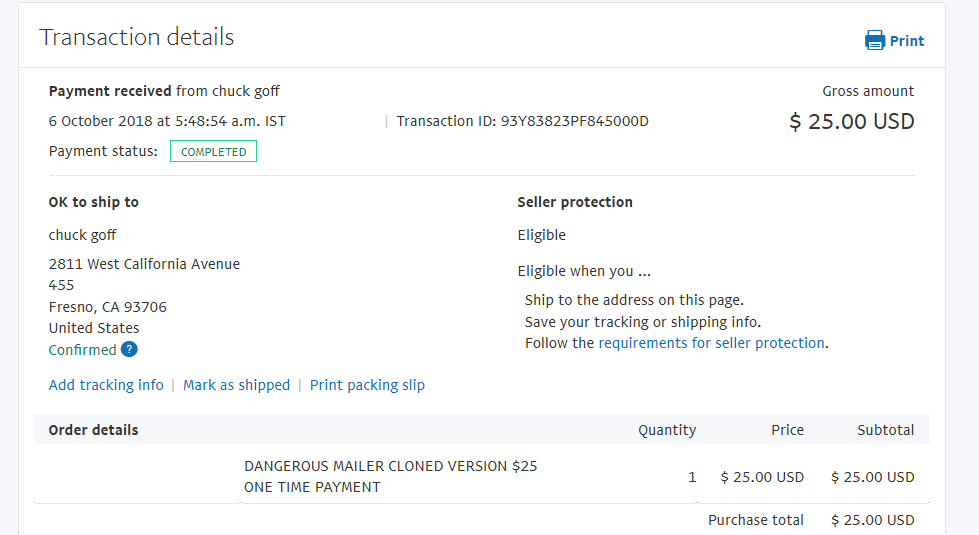The height and width of the screenshot is (535, 979).
Task: Click the Confirmed address status text
Action: click(x=82, y=350)
